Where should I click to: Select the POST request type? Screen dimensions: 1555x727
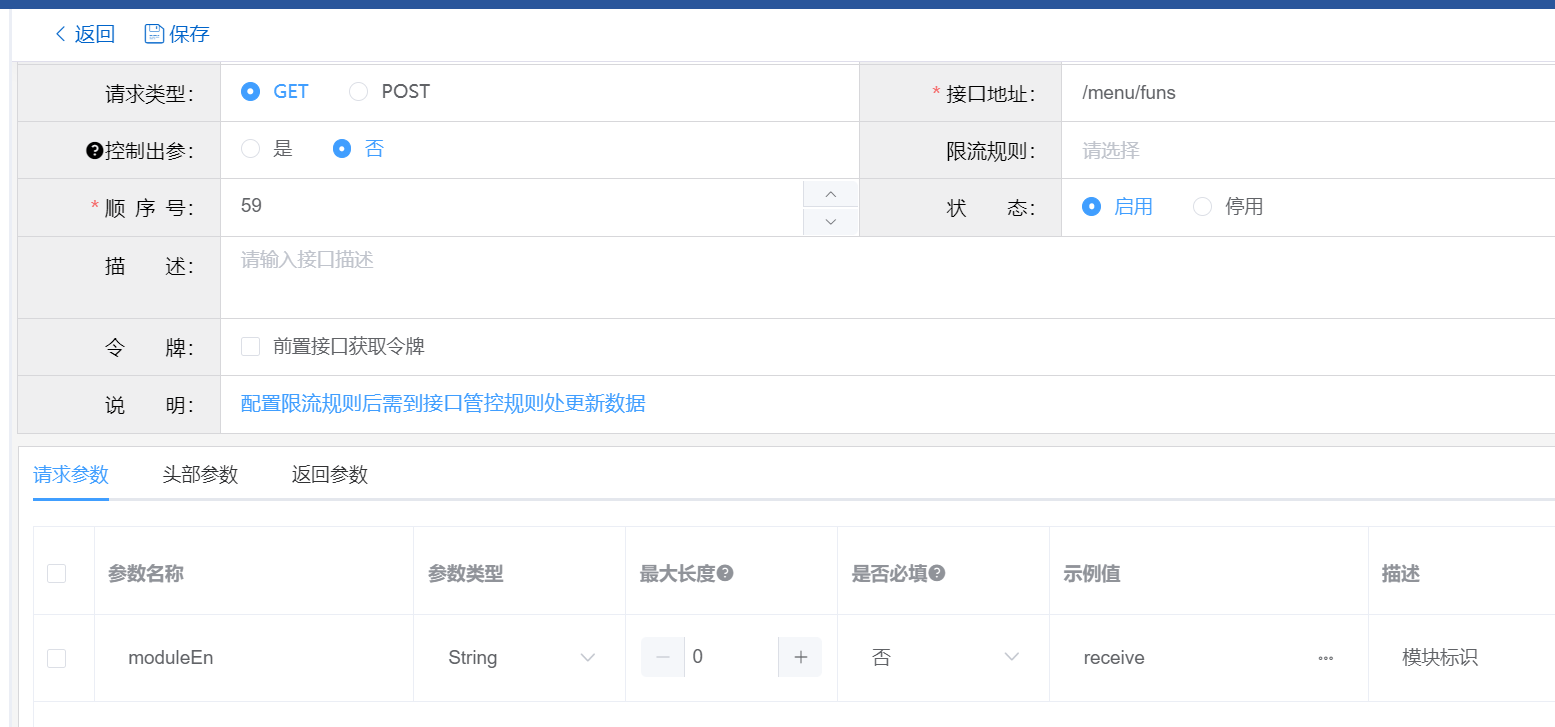tap(389, 92)
